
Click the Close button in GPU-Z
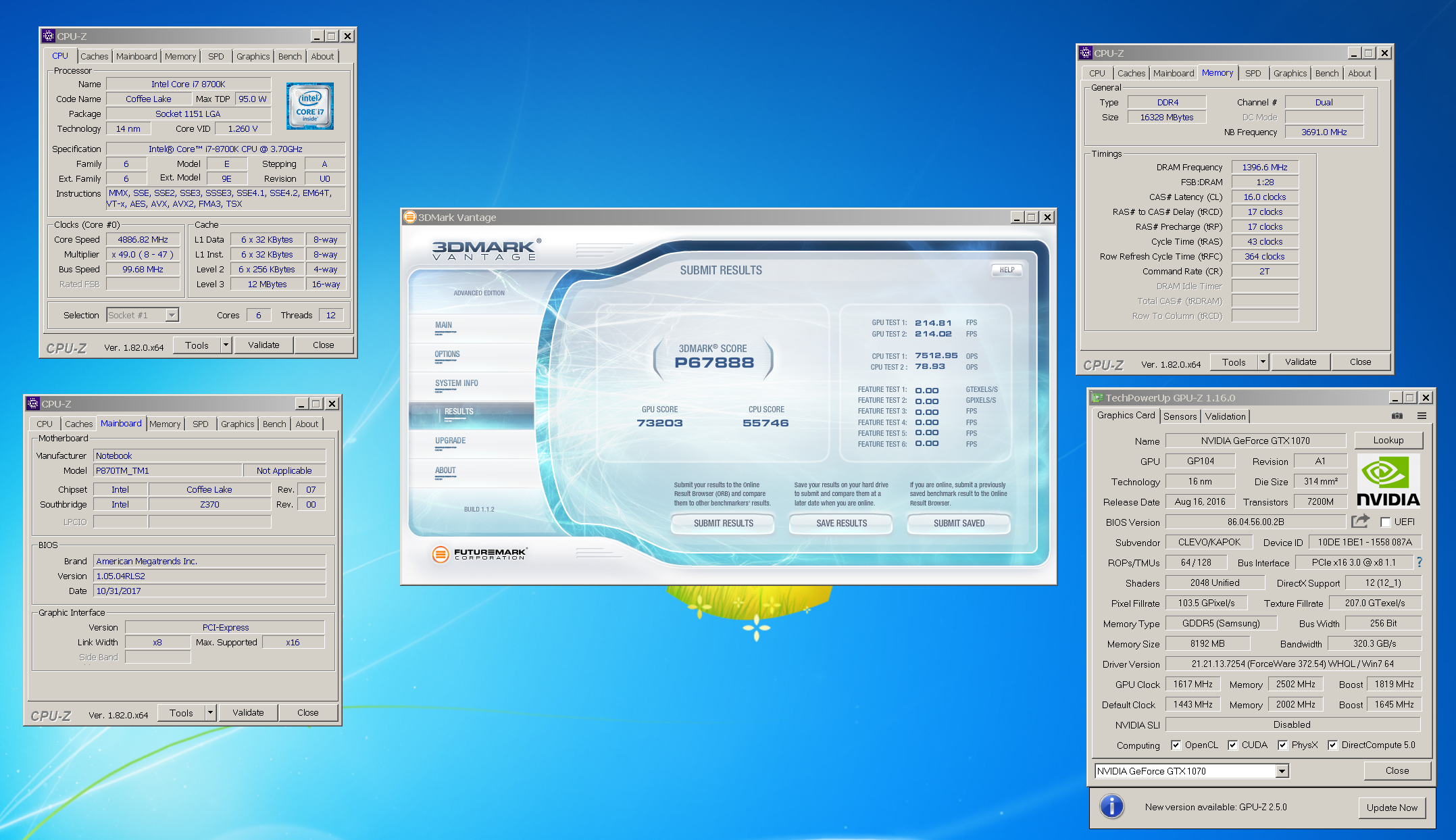(x=1397, y=770)
